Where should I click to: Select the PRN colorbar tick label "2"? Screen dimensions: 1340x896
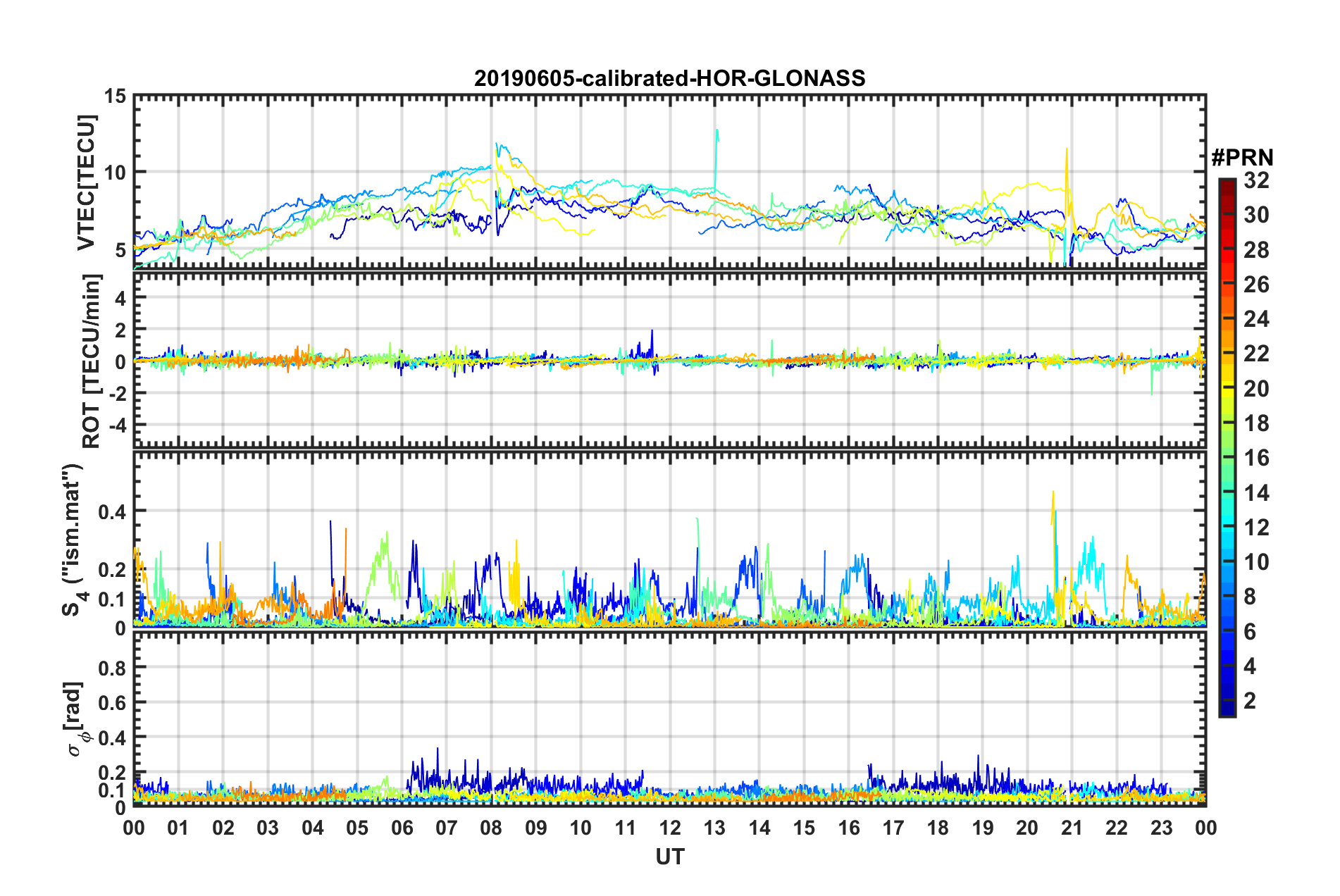(1250, 701)
